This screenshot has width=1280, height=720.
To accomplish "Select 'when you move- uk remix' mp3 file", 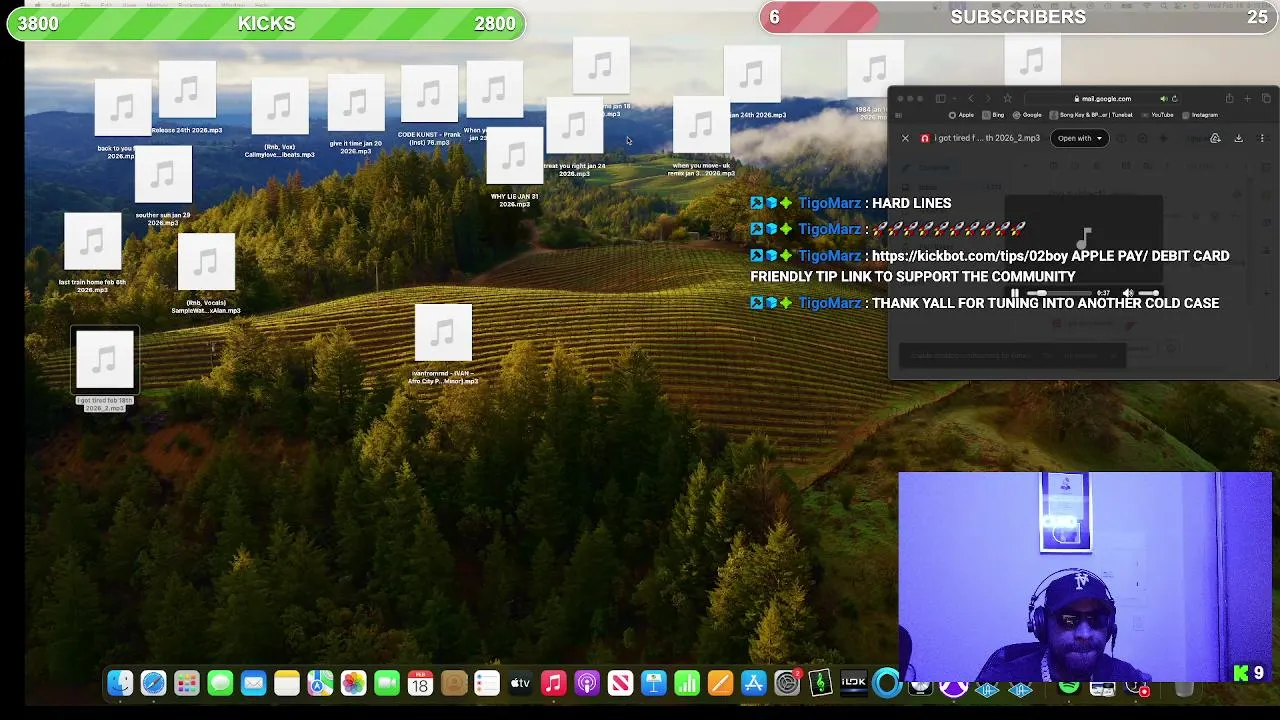I will pos(701,136).
